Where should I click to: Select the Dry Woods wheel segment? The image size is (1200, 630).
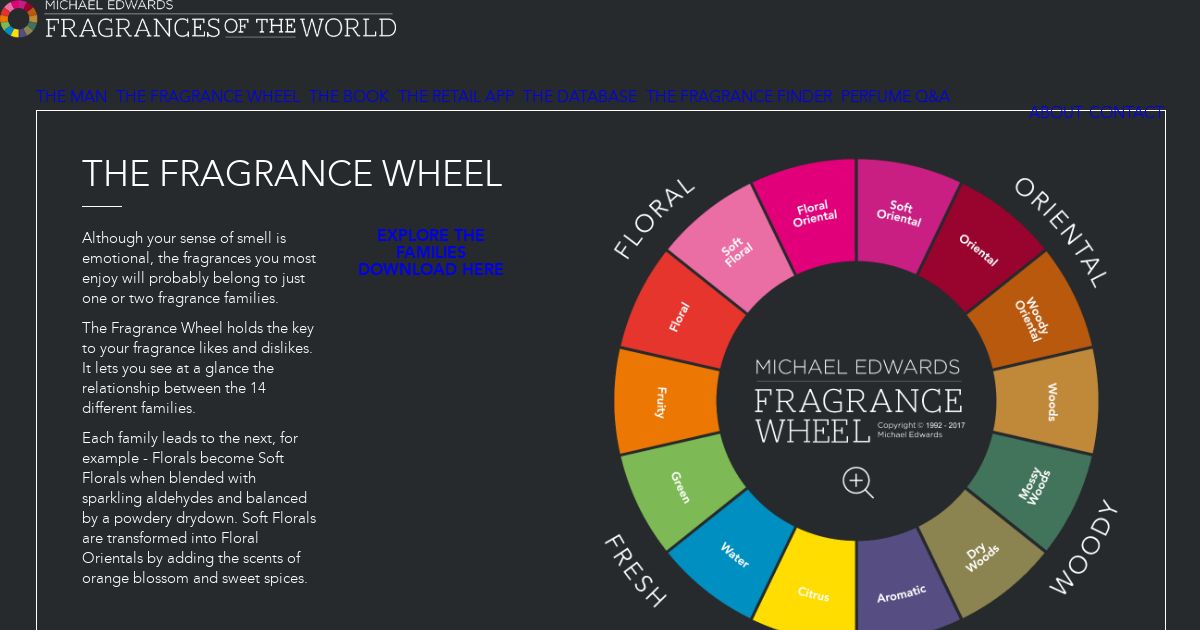(x=980, y=556)
